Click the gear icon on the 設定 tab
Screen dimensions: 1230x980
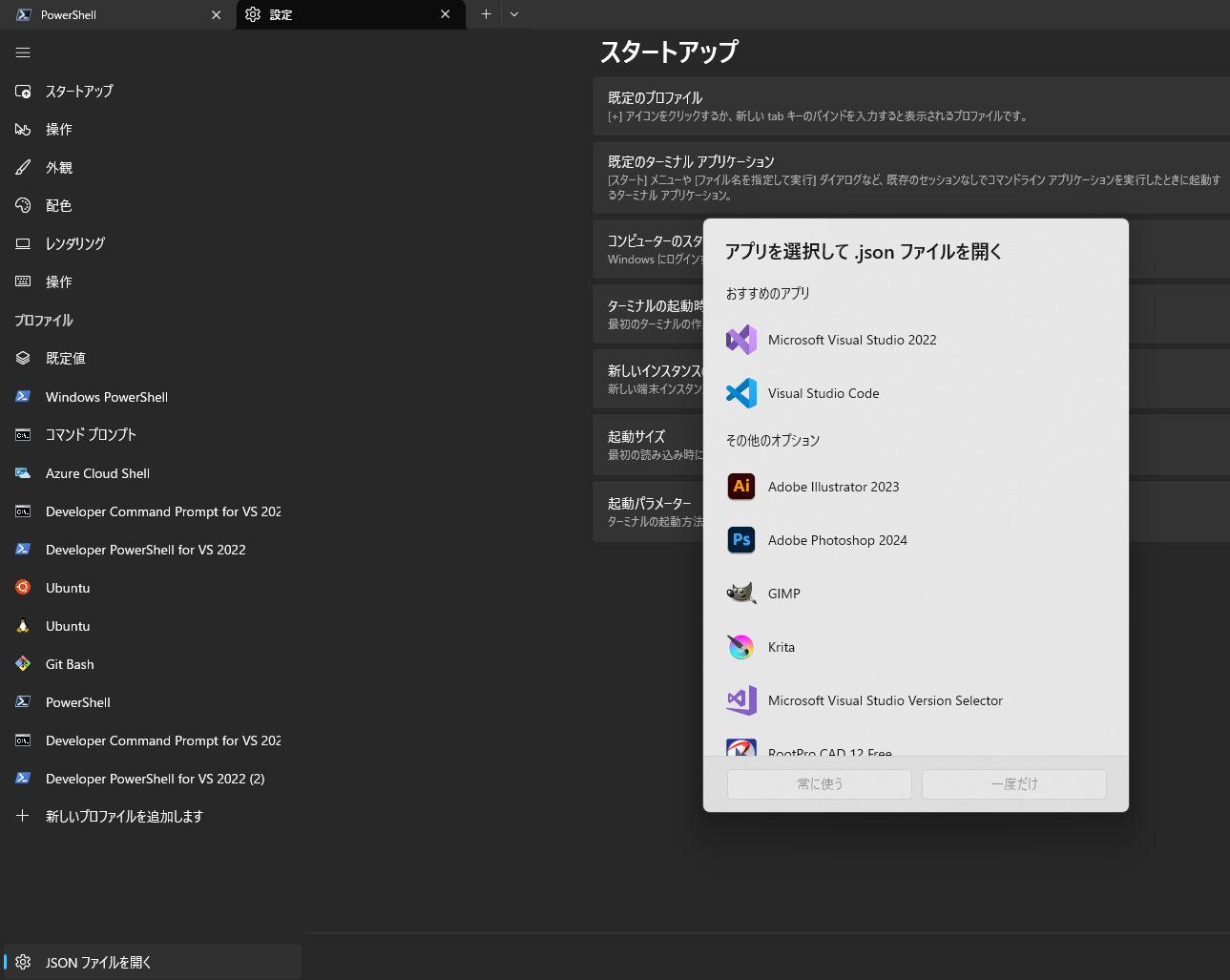point(253,14)
